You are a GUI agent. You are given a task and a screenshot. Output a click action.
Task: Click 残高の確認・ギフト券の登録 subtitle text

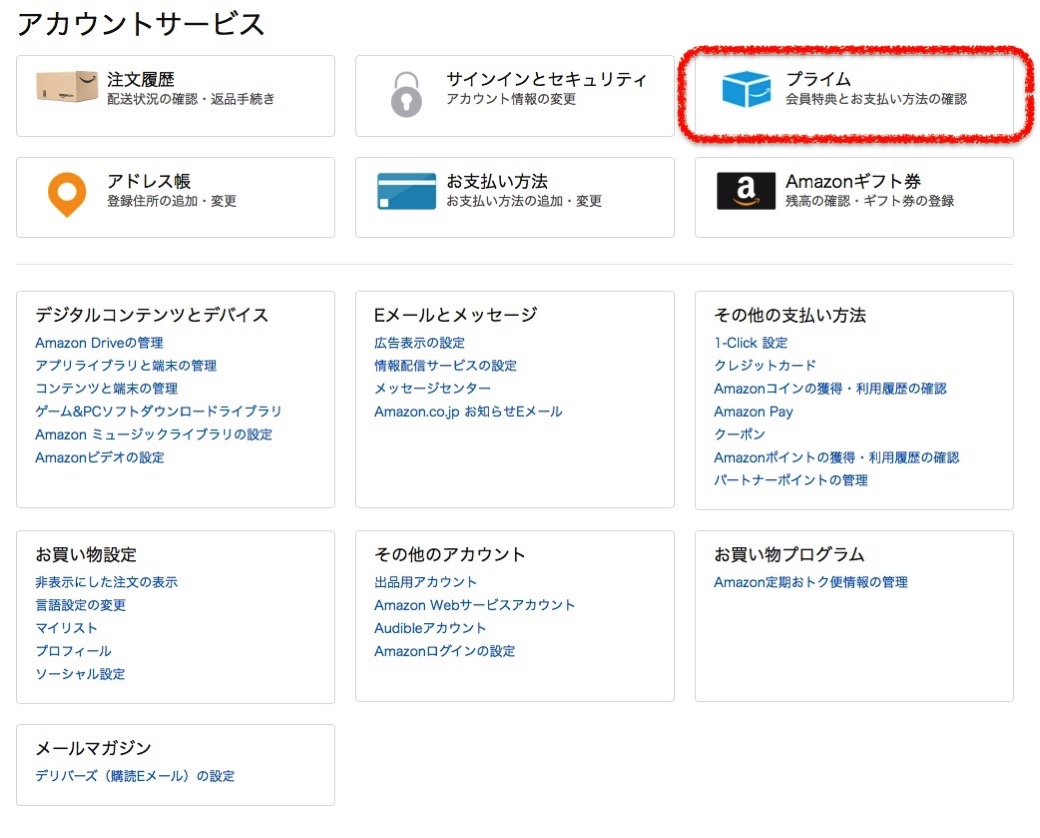[870, 201]
